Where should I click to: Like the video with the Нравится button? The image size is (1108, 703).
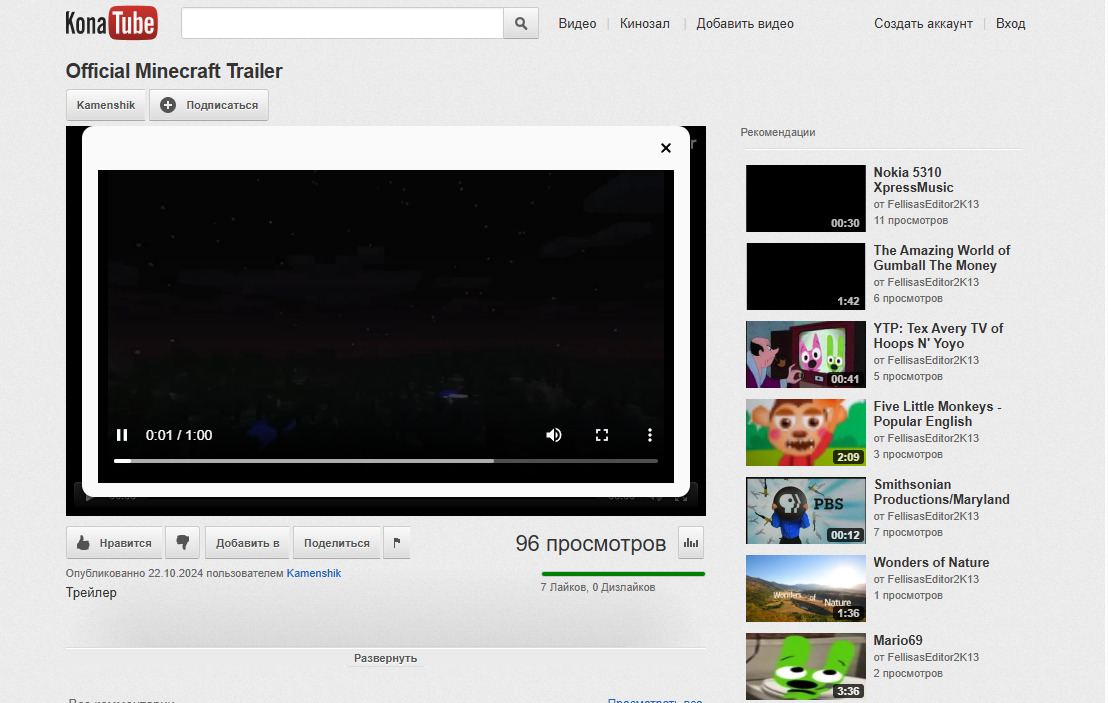tap(114, 543)
